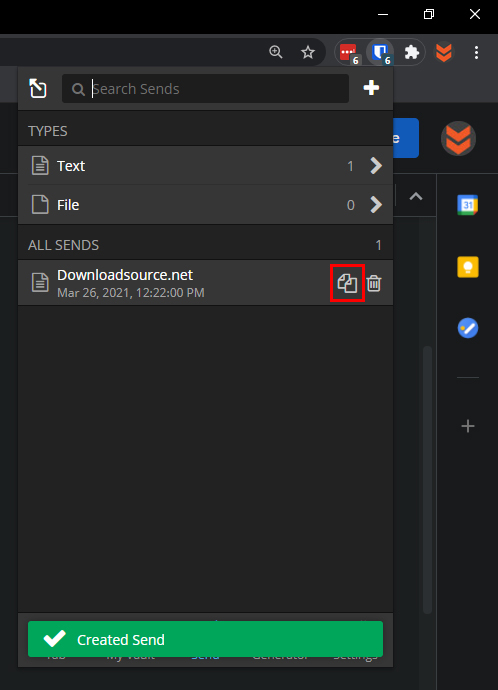Copy the Downloadsource.net send link

pyautogui.click(x=347, y=283)
